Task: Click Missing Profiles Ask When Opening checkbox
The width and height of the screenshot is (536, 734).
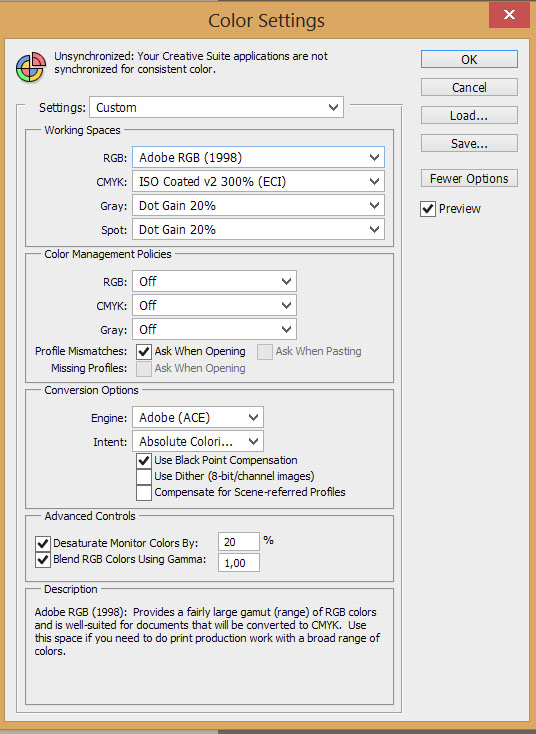Action: pyautogui.click(x=144, y=368)
